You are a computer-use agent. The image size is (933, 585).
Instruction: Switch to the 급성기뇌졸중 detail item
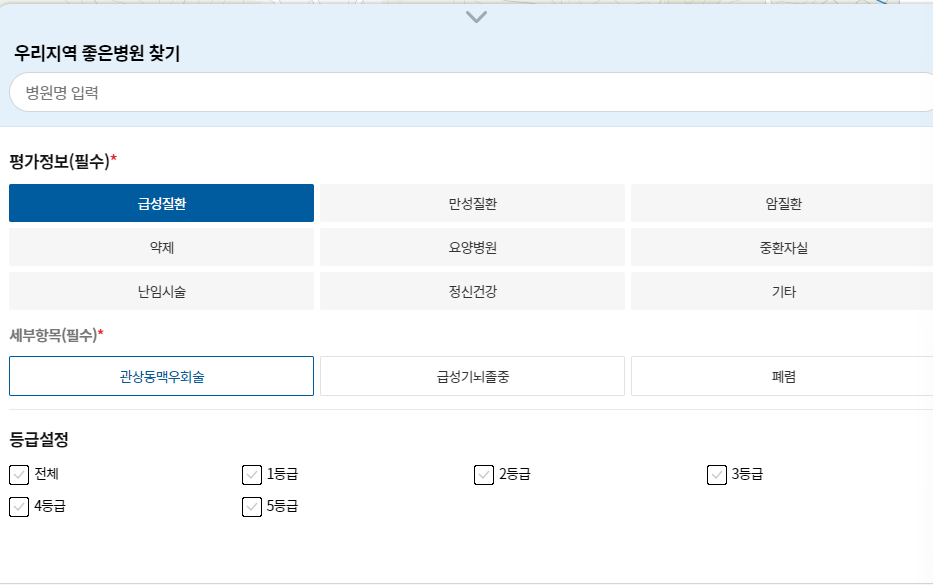tap(472, 376)
